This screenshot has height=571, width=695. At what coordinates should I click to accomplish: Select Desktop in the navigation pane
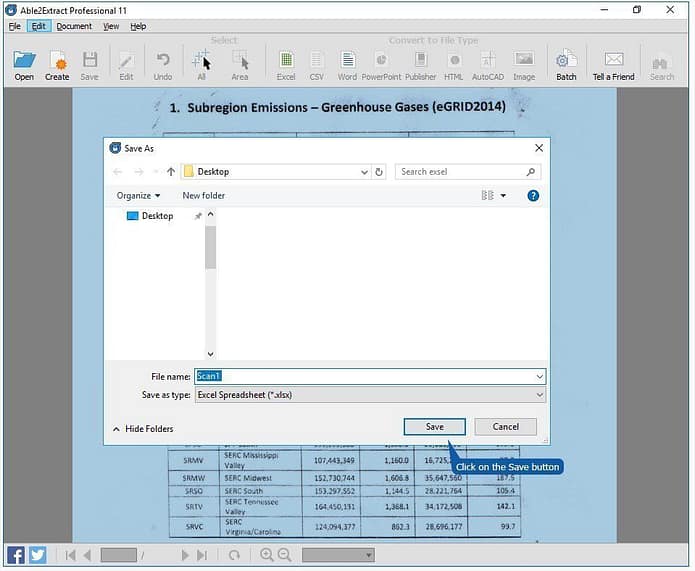pyautogui.click(x=157, y=216)
